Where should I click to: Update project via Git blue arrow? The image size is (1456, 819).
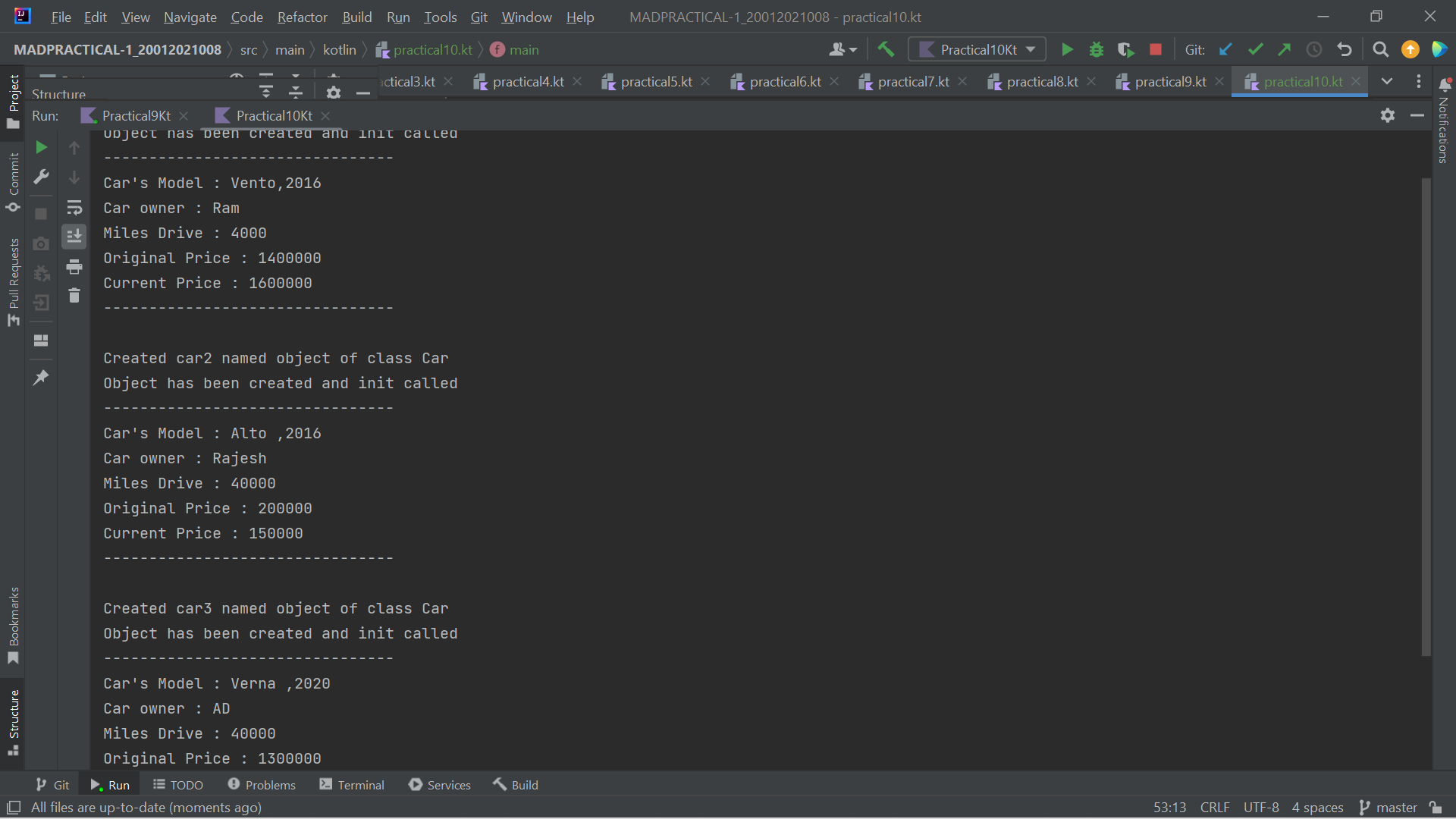click(x=1225, y=50)
